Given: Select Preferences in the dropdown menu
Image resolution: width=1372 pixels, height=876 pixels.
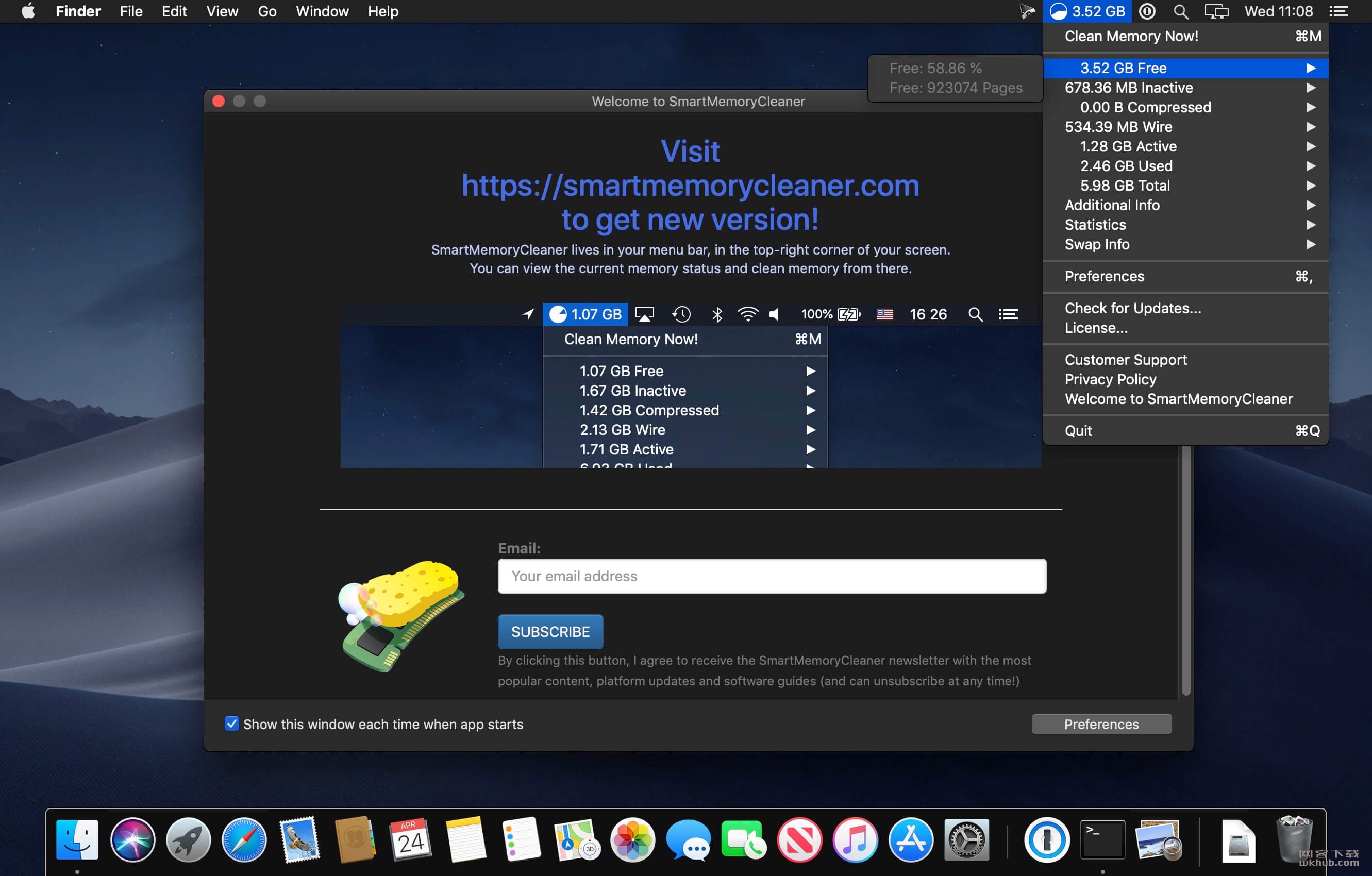Looking at the screenshot, I should coord(1186,276).
